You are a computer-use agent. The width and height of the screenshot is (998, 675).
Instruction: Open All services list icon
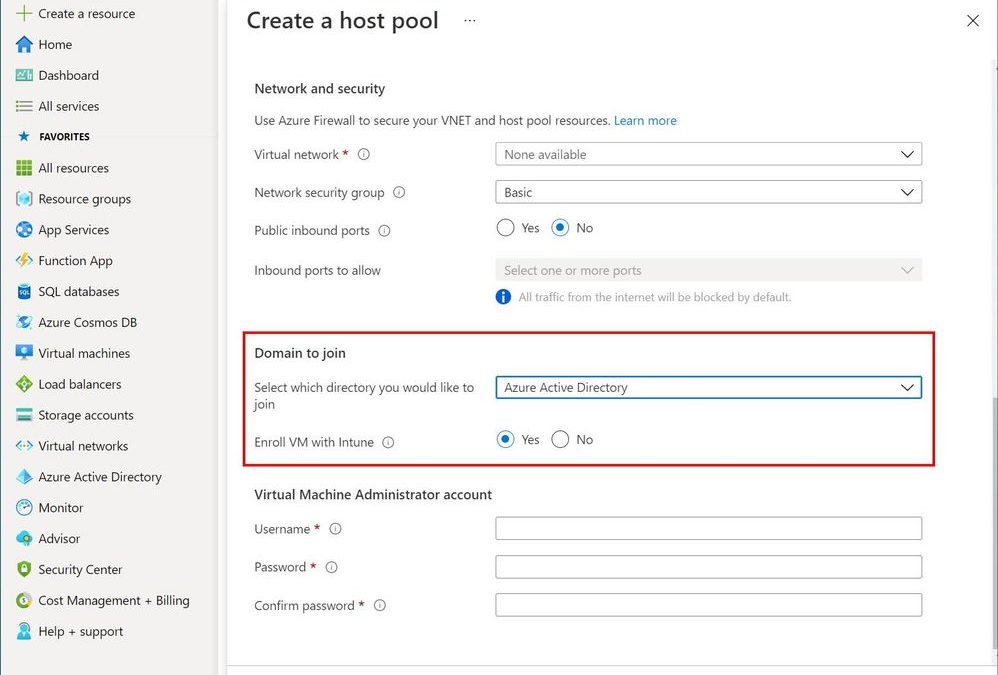pos(24,106)
